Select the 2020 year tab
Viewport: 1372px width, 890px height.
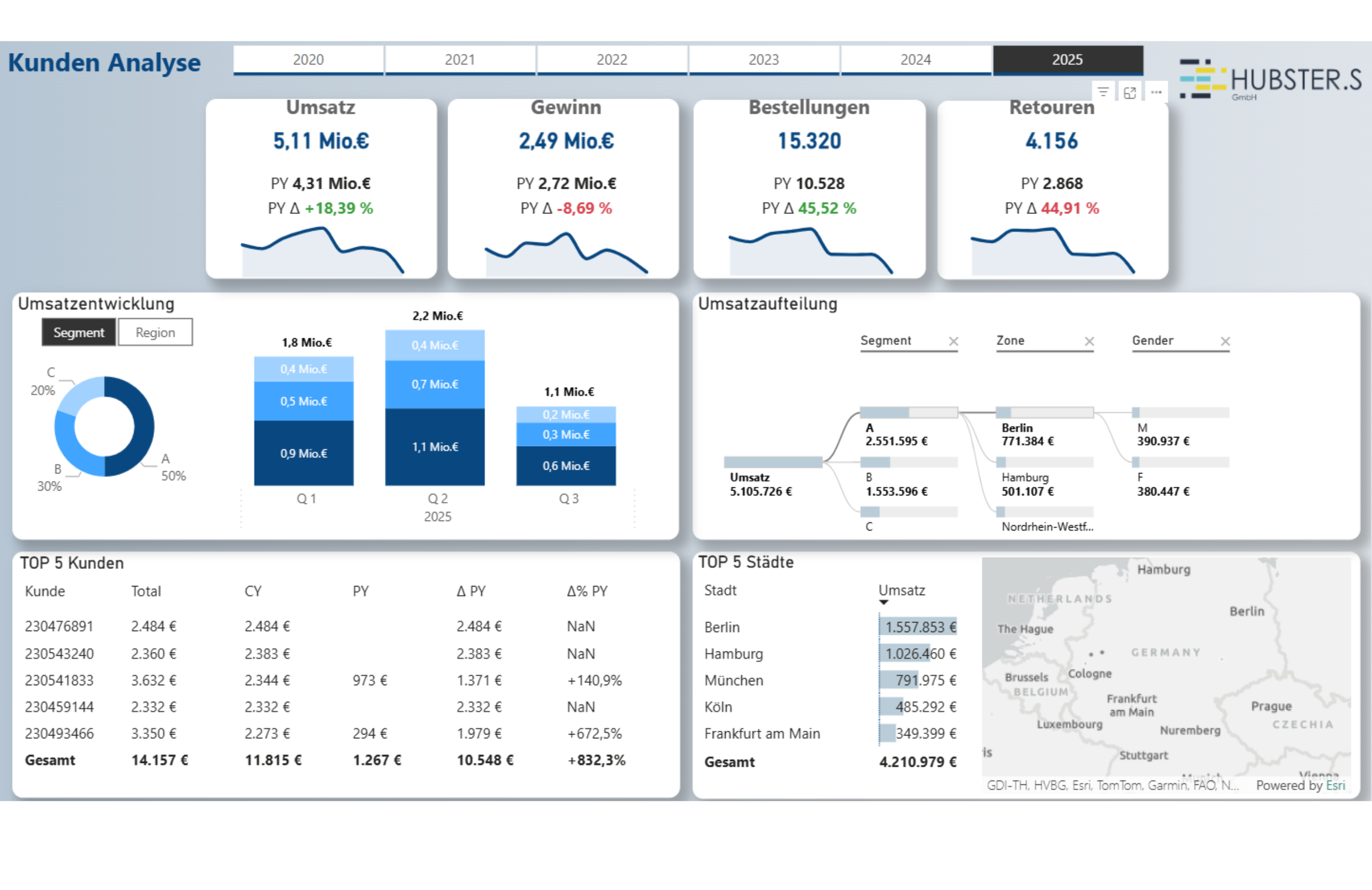308,60
